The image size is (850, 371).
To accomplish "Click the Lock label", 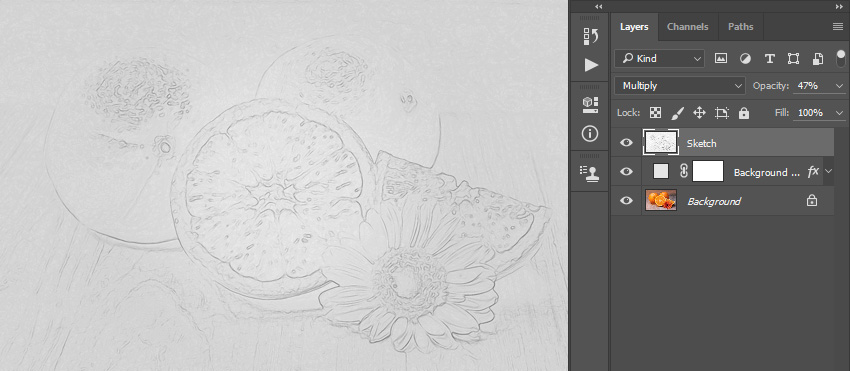I will (629, 113).
